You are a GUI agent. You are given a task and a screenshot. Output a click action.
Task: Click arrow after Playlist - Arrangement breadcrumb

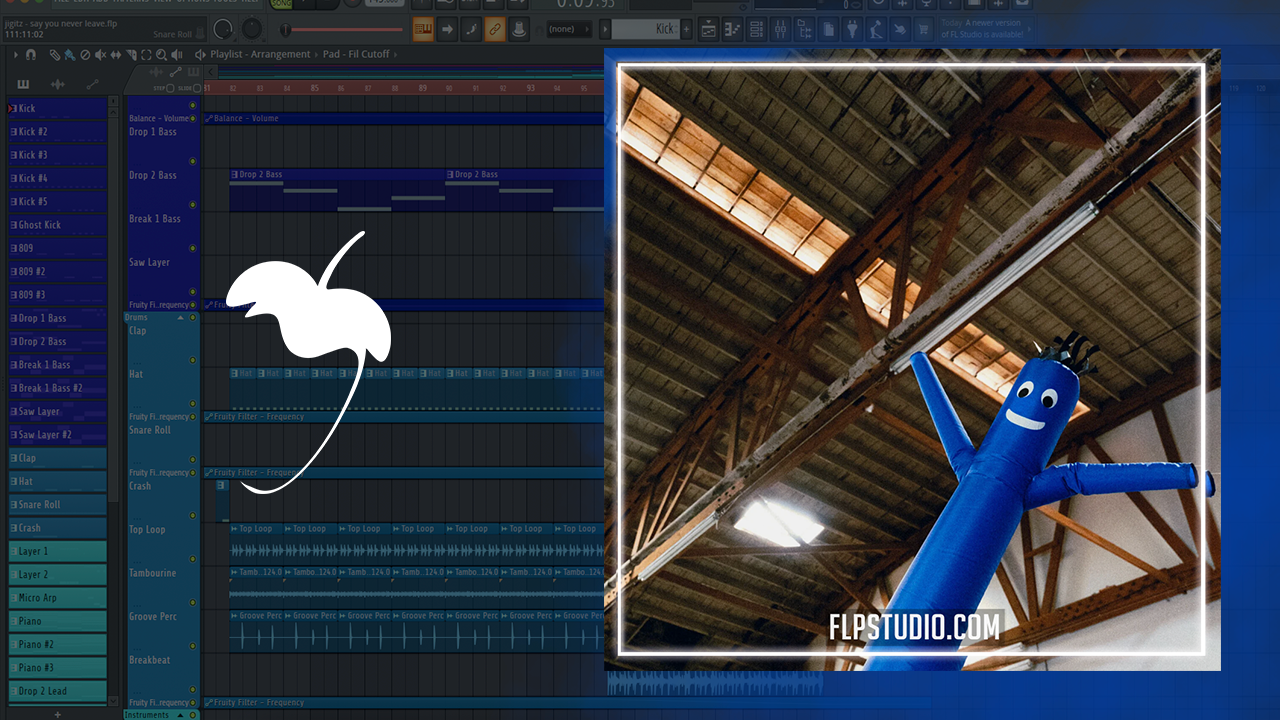coord(316,55)
